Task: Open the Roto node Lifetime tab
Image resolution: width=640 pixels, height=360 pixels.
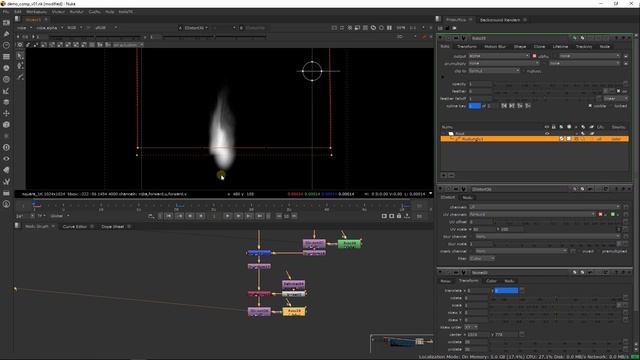Action: click(560, 47)
